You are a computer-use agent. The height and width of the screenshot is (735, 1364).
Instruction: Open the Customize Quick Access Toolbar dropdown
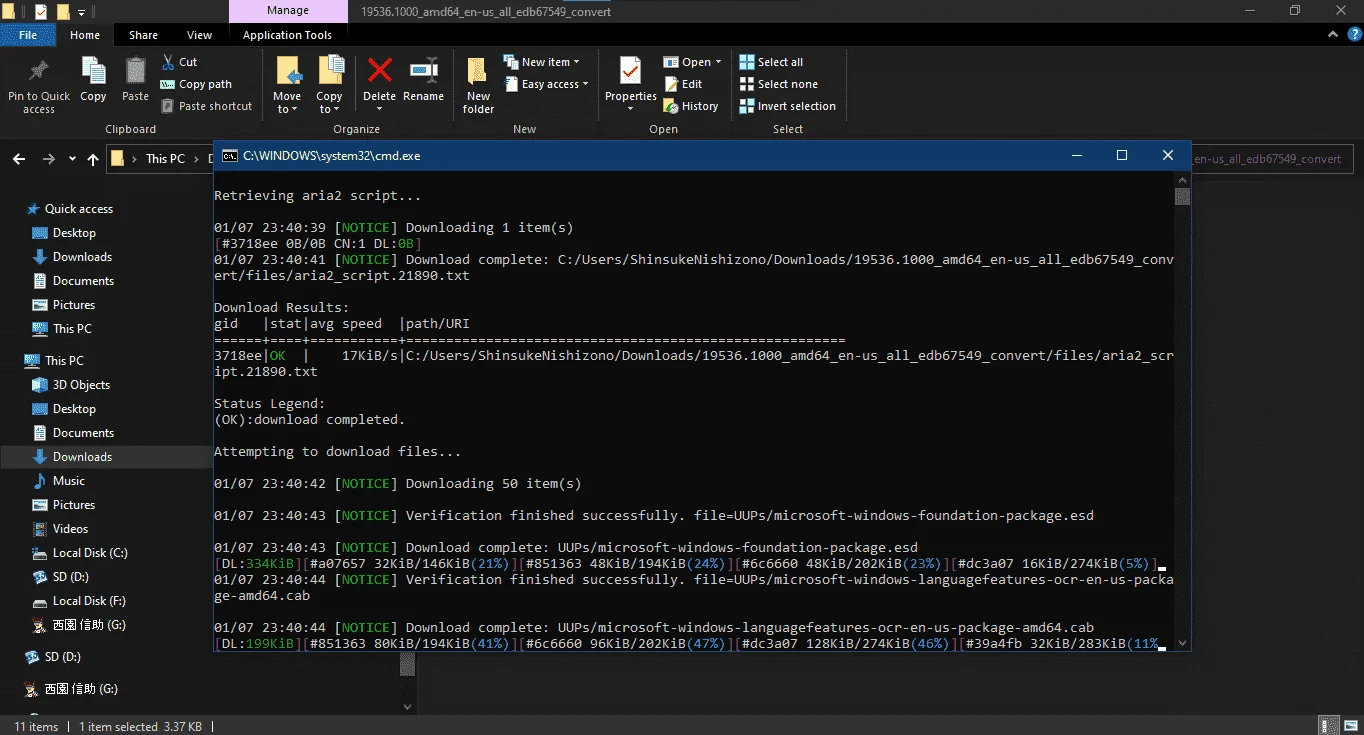(x=81, y=13)
